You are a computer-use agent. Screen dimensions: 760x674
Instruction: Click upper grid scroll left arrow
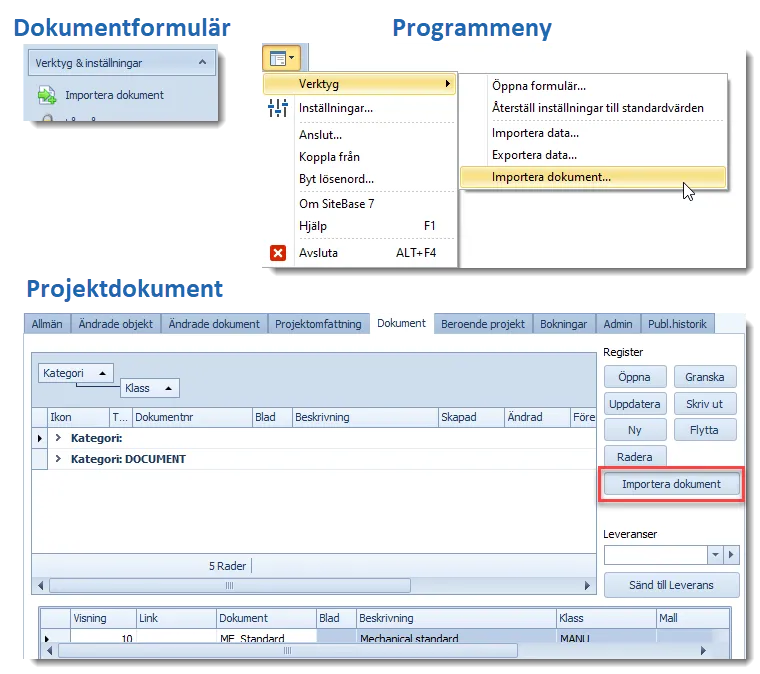coord(41,585)
